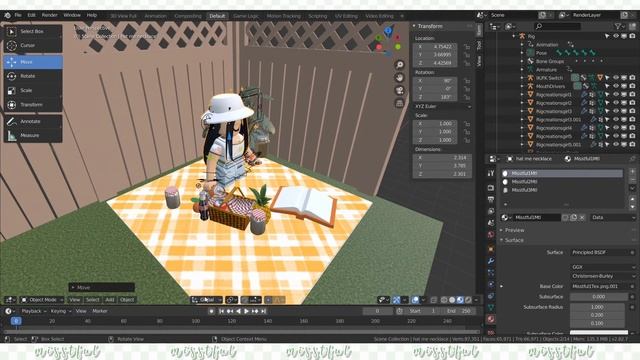Image resolution: width=640 pixels, height=360 pixels.
Task: Open the Edit menu
Action: point(31,15)
